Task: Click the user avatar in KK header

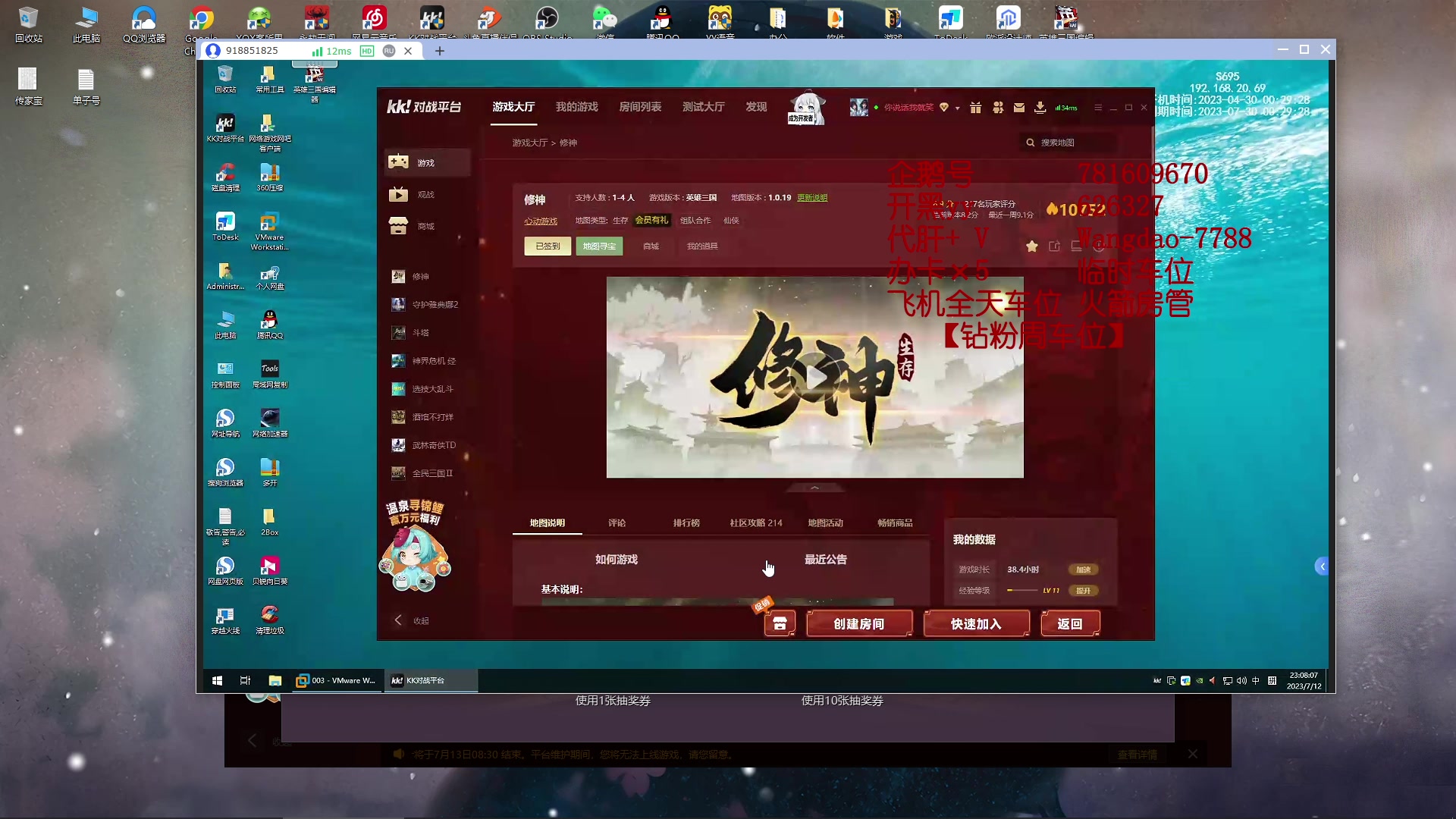Action: point(858,108)
